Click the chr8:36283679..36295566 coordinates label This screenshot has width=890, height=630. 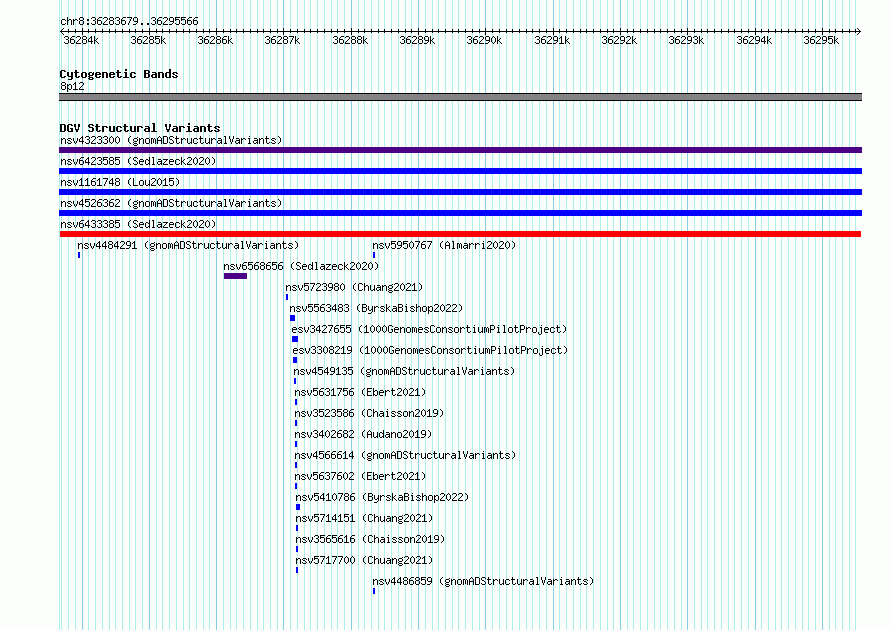[x=129, y=22]
